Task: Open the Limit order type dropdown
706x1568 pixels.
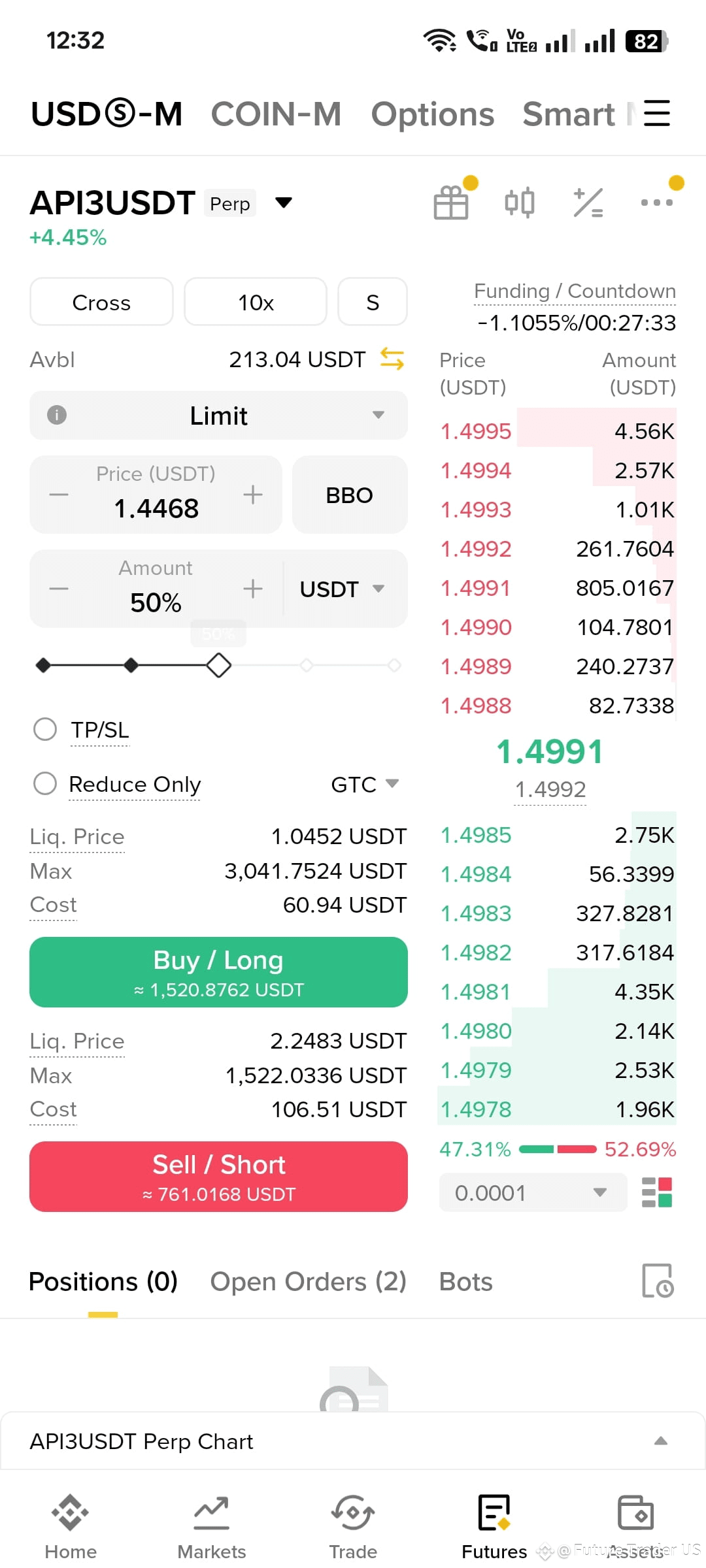Action: point(218,416)
